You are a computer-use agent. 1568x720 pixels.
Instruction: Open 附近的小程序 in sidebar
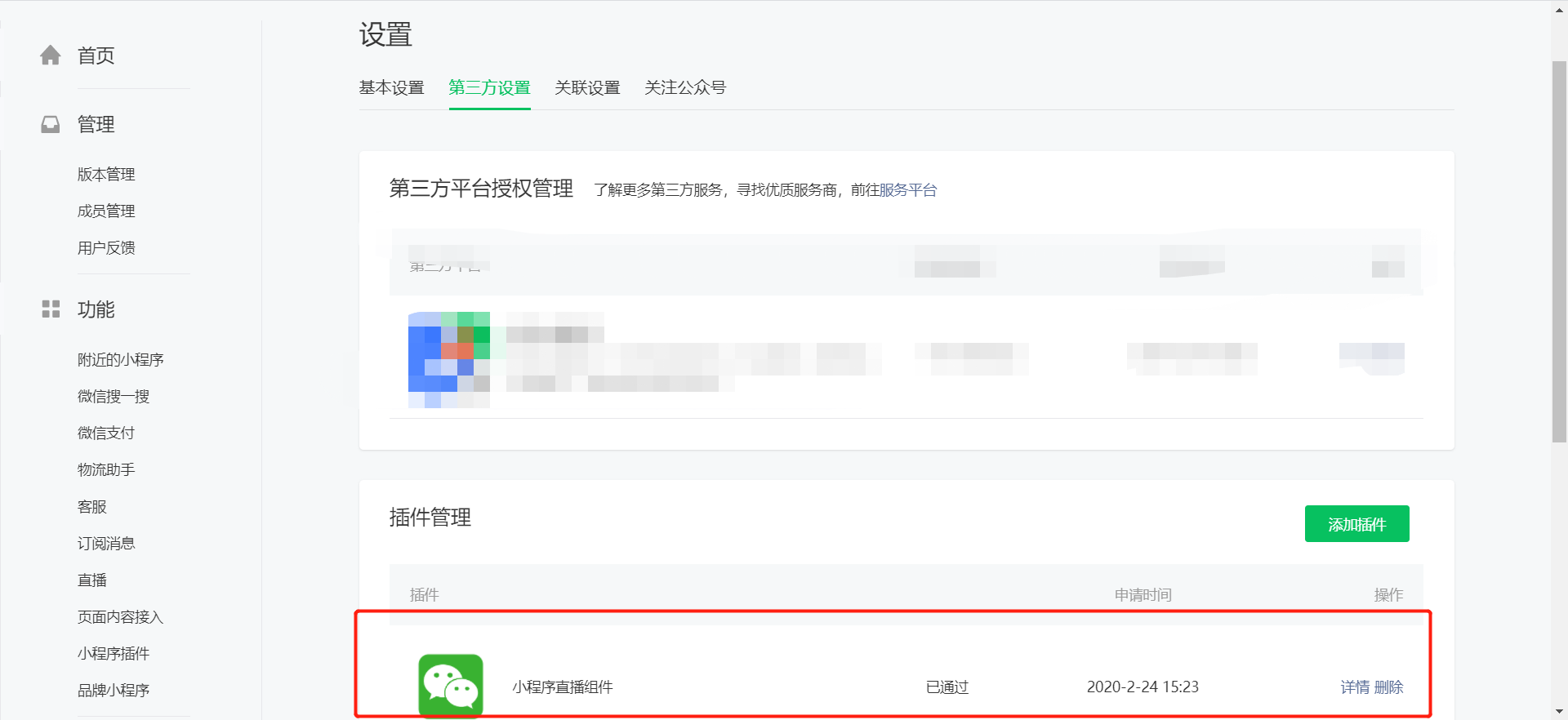121,359
